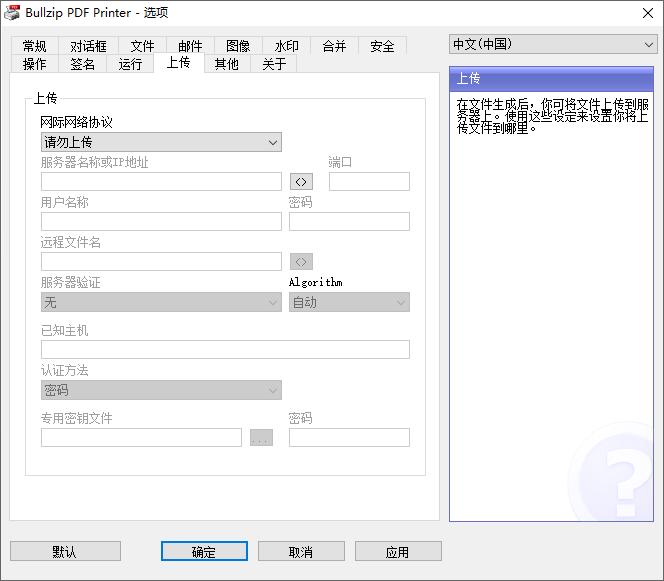Image resolution: width=664 pixels, height=581 pixels.
Task: Click the active 上传 tab
Action: [x=179, y=63]
